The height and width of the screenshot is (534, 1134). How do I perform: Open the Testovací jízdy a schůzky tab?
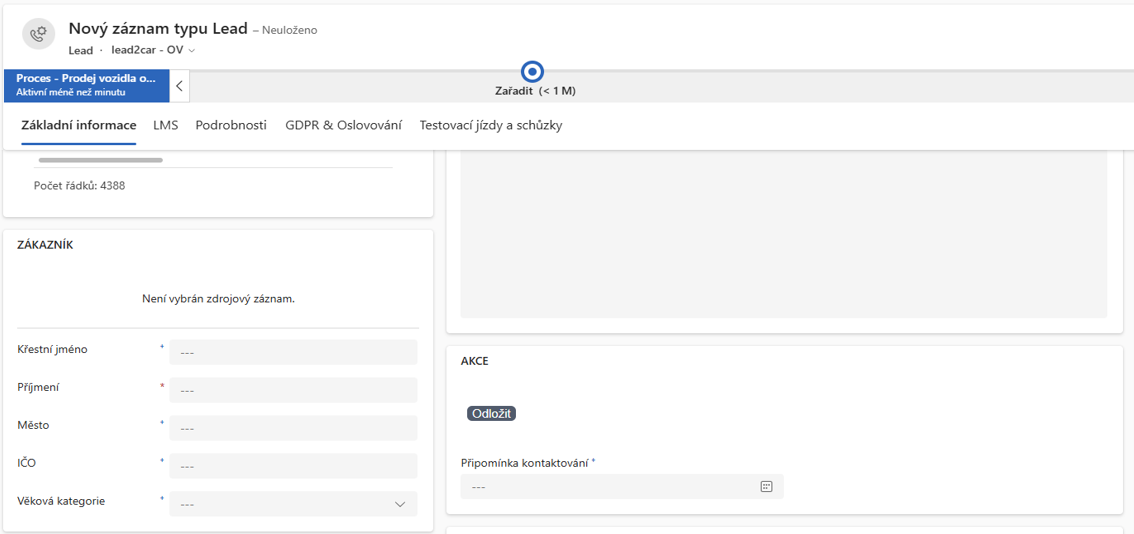tap(491, 125)
